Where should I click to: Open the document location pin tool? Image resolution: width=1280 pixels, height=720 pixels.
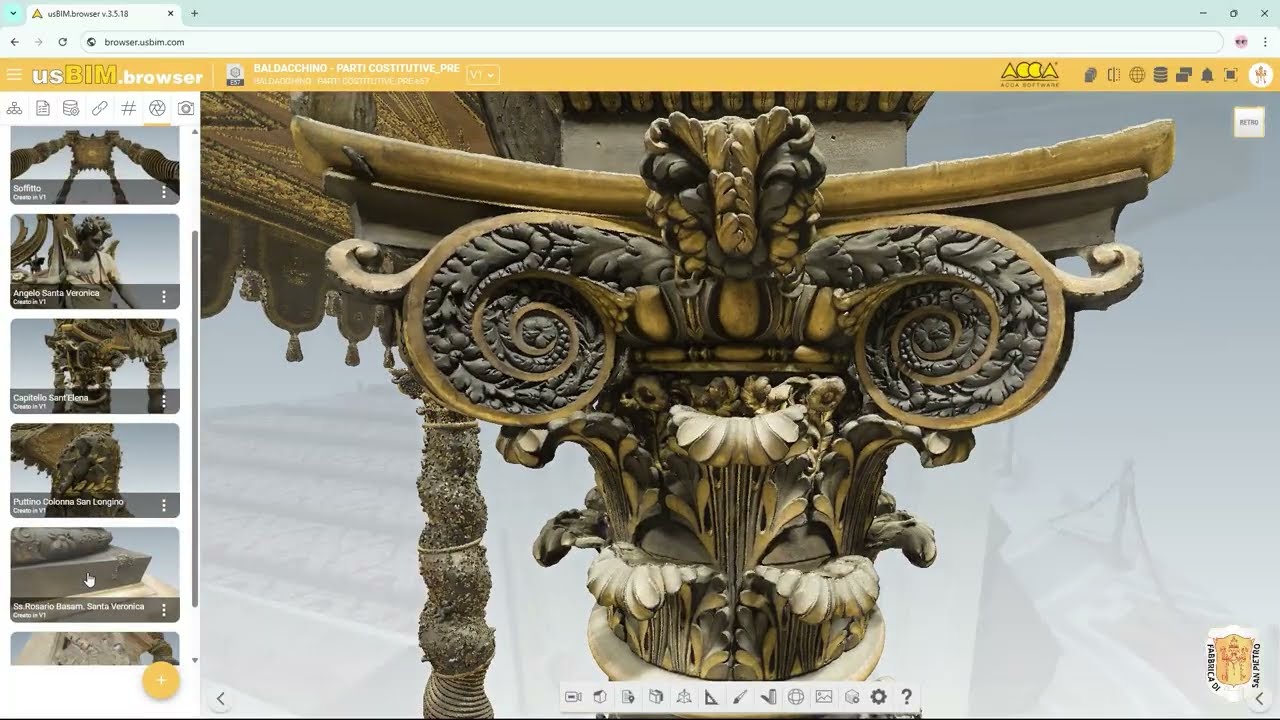click(628, 697)
